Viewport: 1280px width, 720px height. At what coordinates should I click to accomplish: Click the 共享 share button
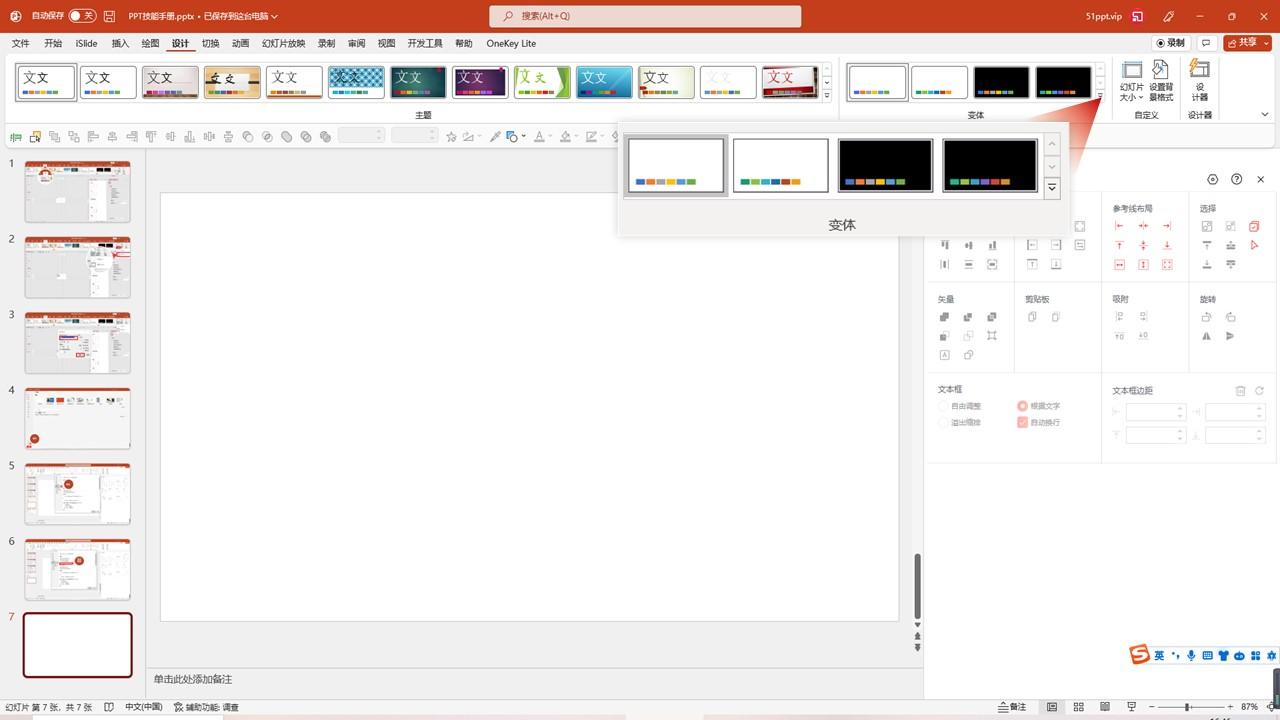(1247, 43)
